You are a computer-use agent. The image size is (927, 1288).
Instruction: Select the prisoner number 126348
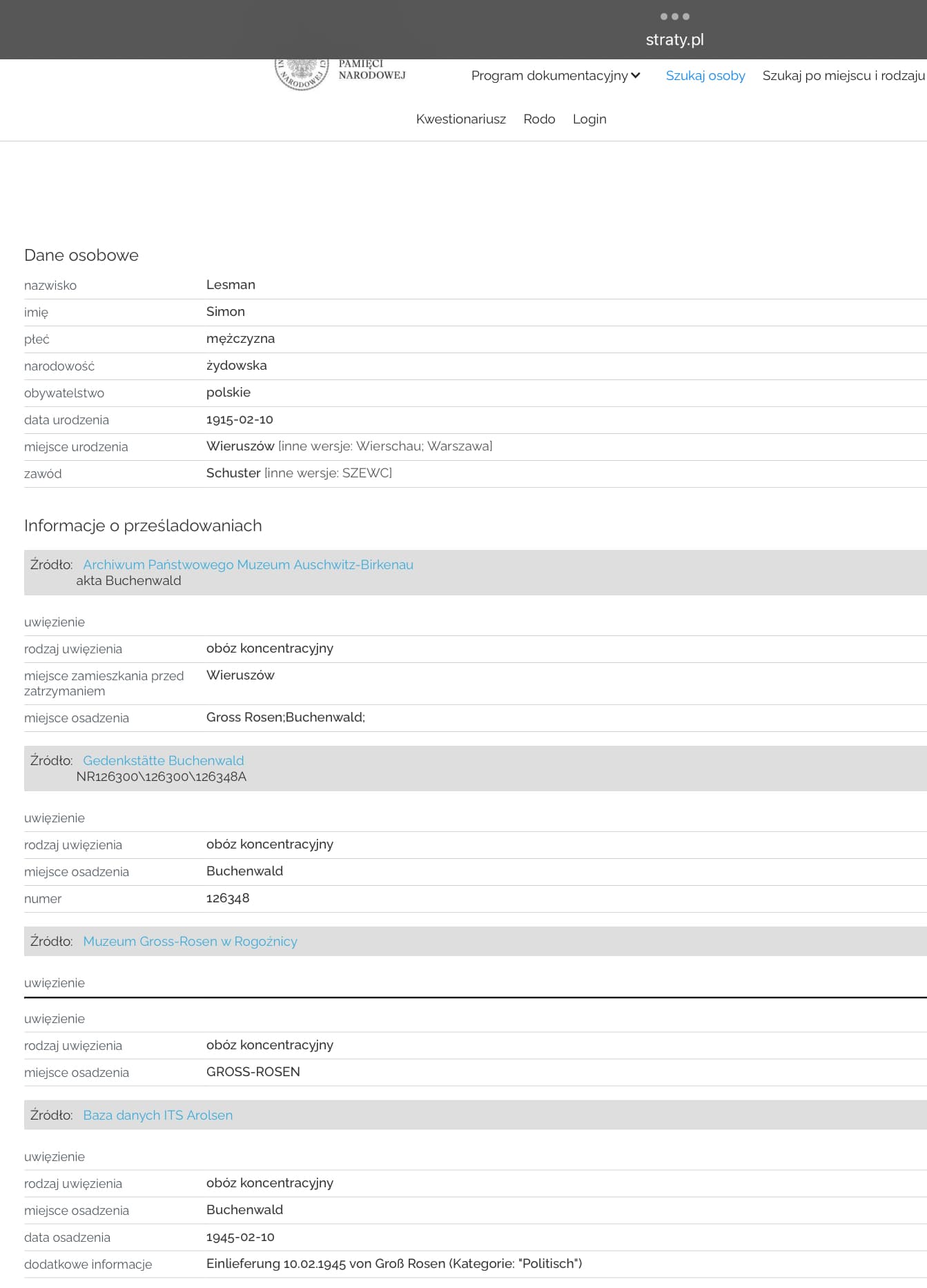[x=228, y=898]
